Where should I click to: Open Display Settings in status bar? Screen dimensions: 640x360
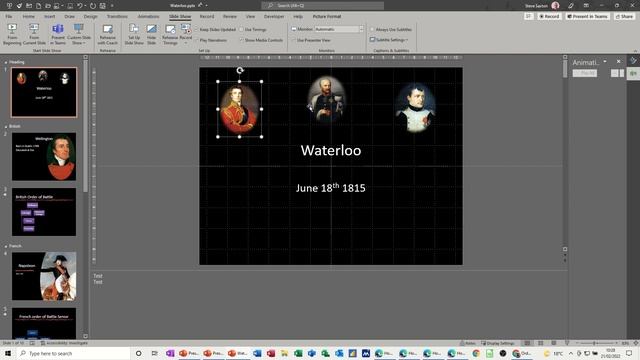point(498,343)
